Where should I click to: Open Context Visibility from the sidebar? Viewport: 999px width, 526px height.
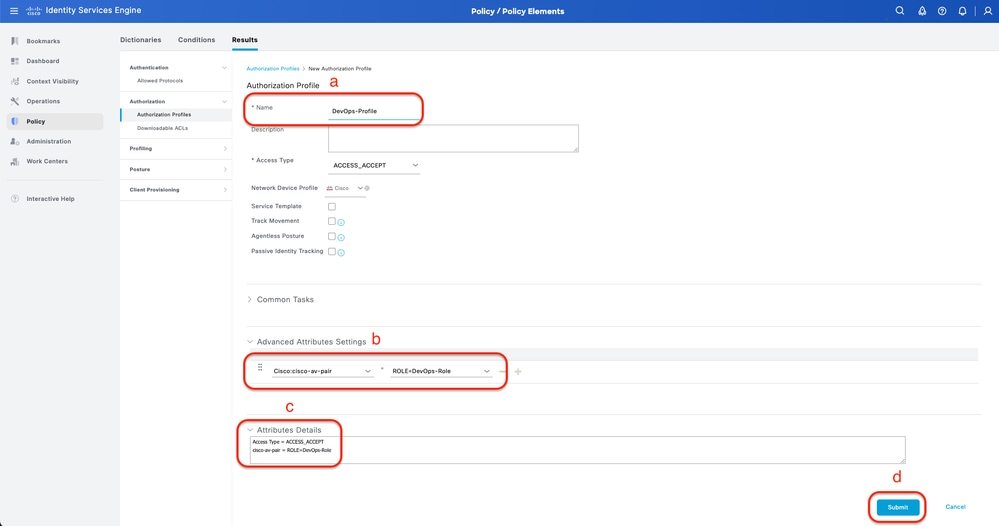click(x=52, y=82)
